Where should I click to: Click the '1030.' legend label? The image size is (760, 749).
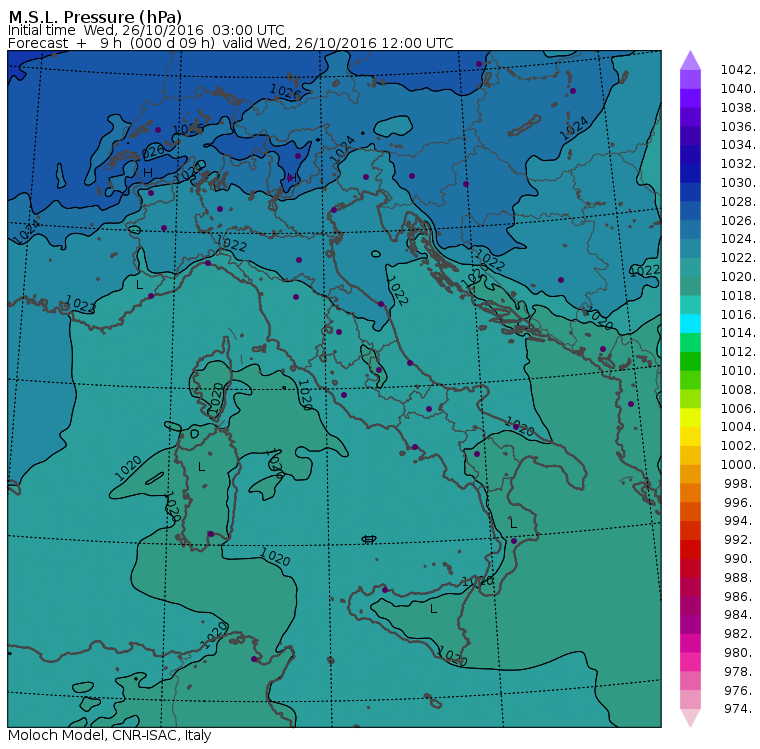[x=738, y=183]
